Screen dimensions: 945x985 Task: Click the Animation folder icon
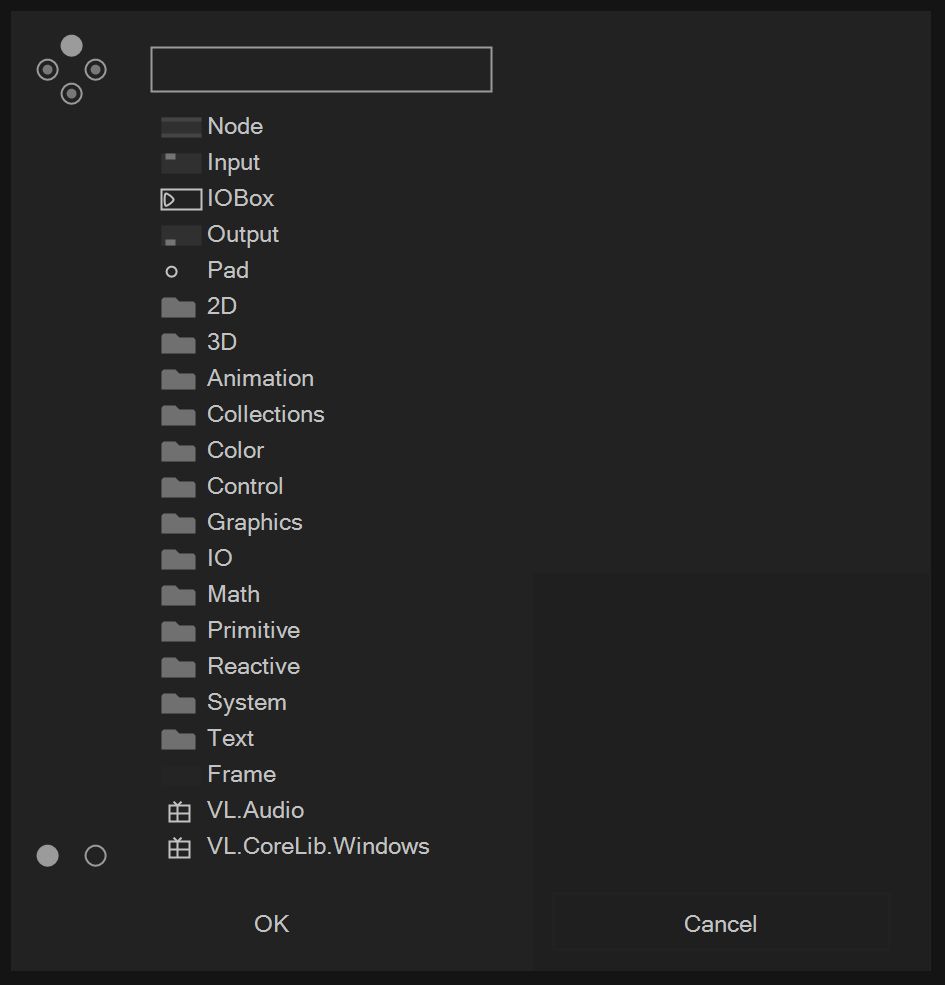tap(178, 379)
